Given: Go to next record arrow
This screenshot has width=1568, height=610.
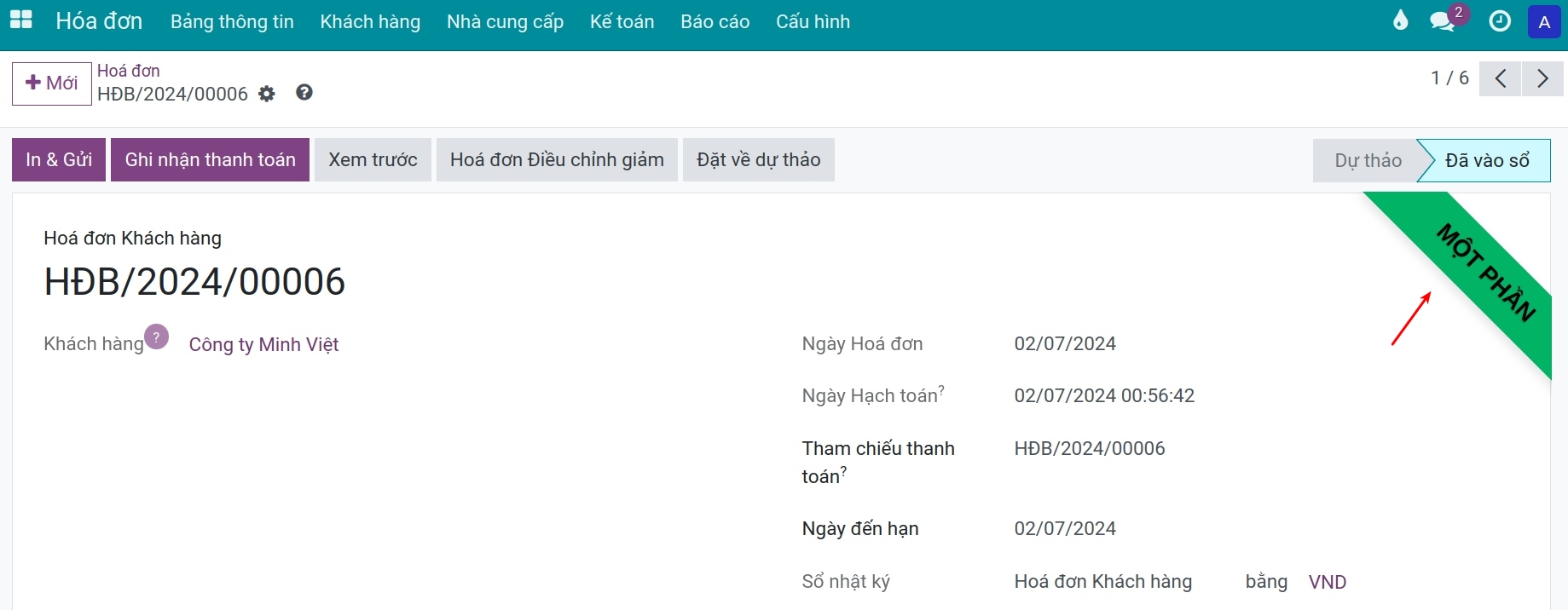Looking at the screenshot, I should (x=1542, y=78).
